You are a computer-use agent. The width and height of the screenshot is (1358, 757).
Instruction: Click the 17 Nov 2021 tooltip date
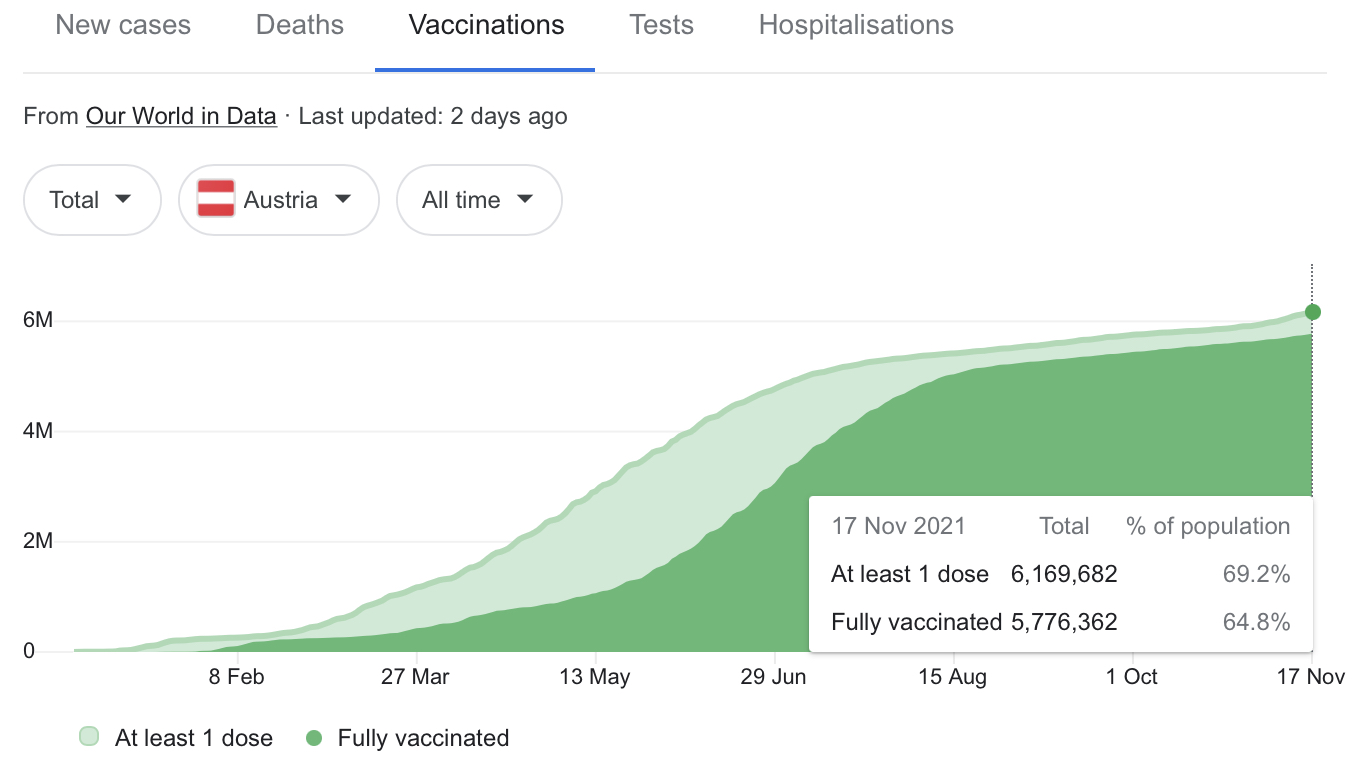pos(898,526)
